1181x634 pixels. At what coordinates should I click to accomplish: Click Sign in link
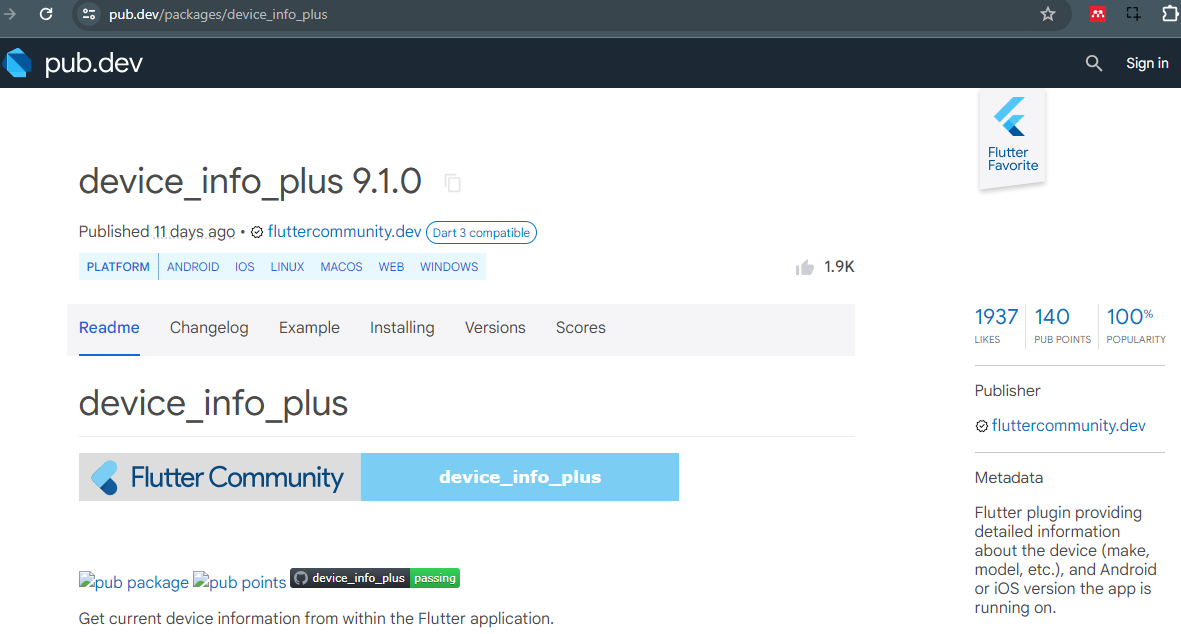point(1147,63)
